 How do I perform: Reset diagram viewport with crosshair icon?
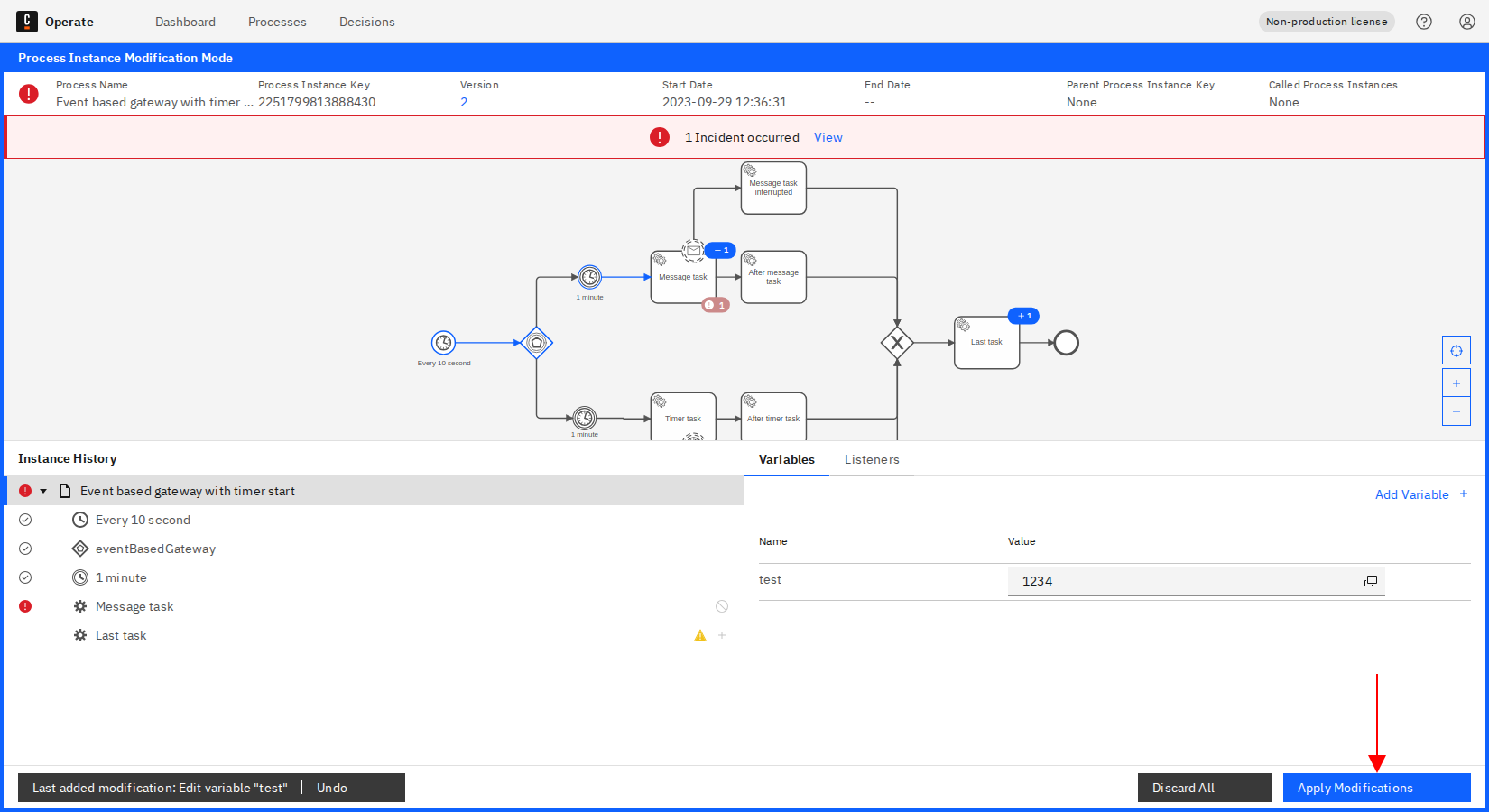(x=1456, y=350)
